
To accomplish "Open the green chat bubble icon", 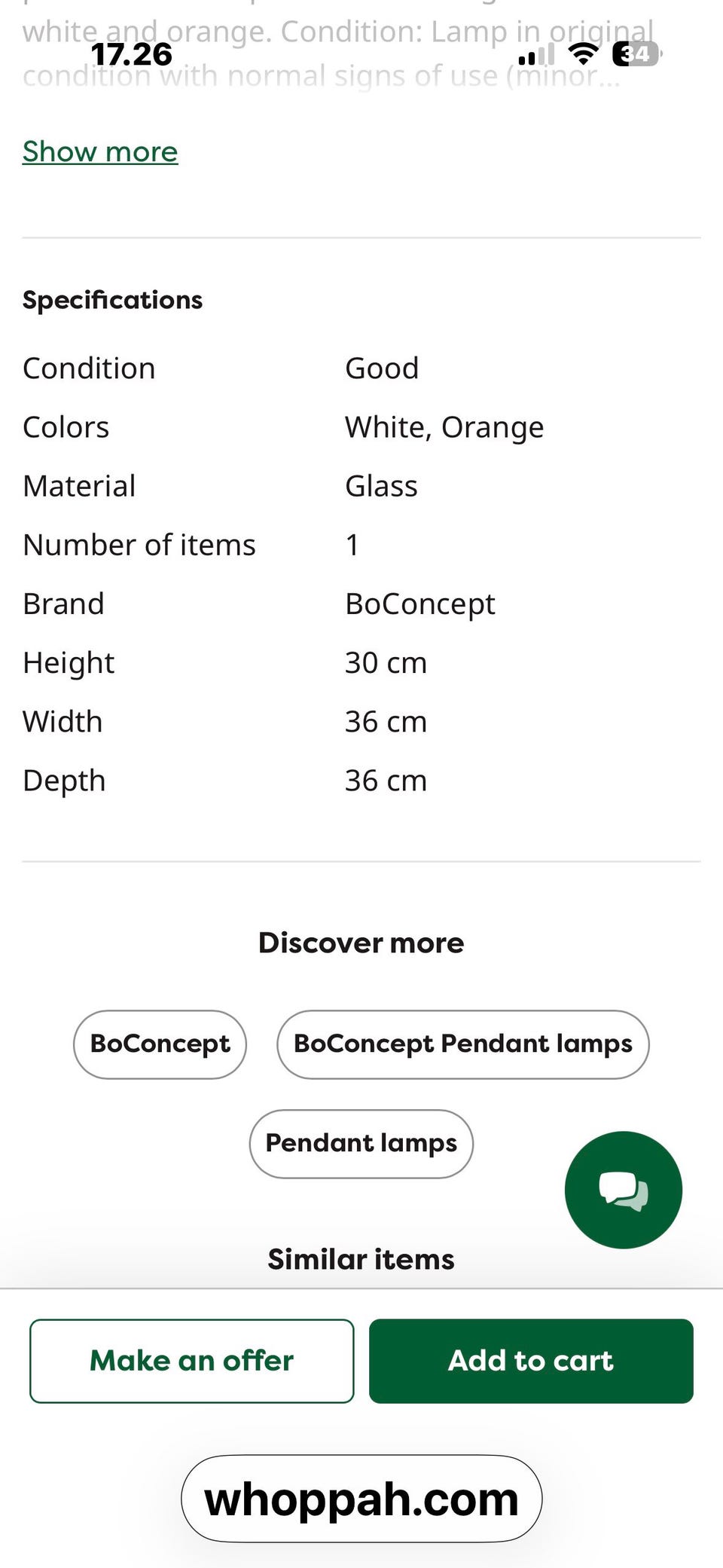I will [623, 1190].
